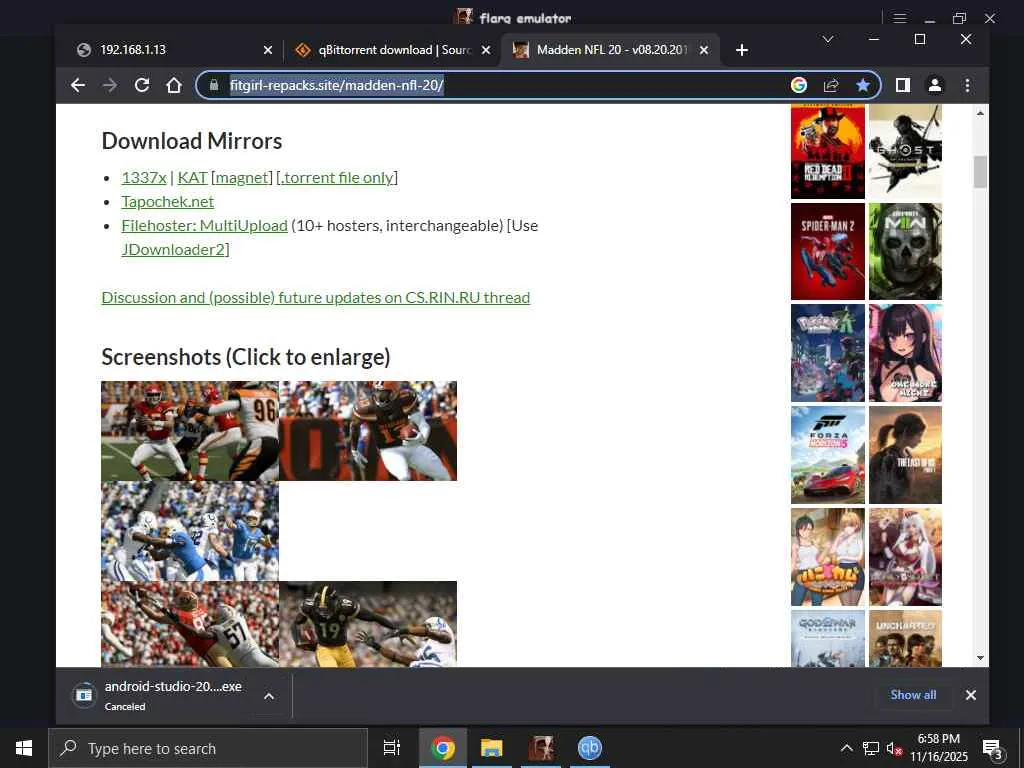The height and width of the screenshot is (768, 1024).
Task: Close the Madden NFL 20 tab
Action: pos(704,50)
